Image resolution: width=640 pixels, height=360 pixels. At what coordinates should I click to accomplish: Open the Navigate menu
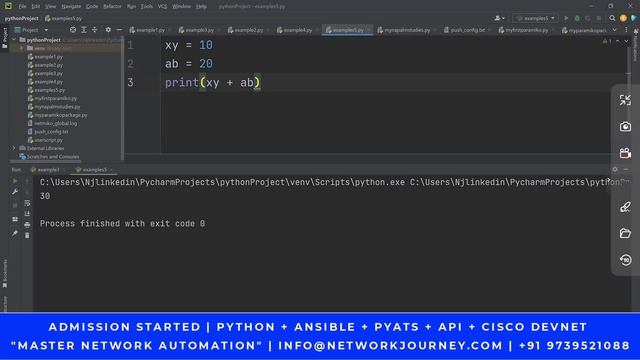coord(71,7)
